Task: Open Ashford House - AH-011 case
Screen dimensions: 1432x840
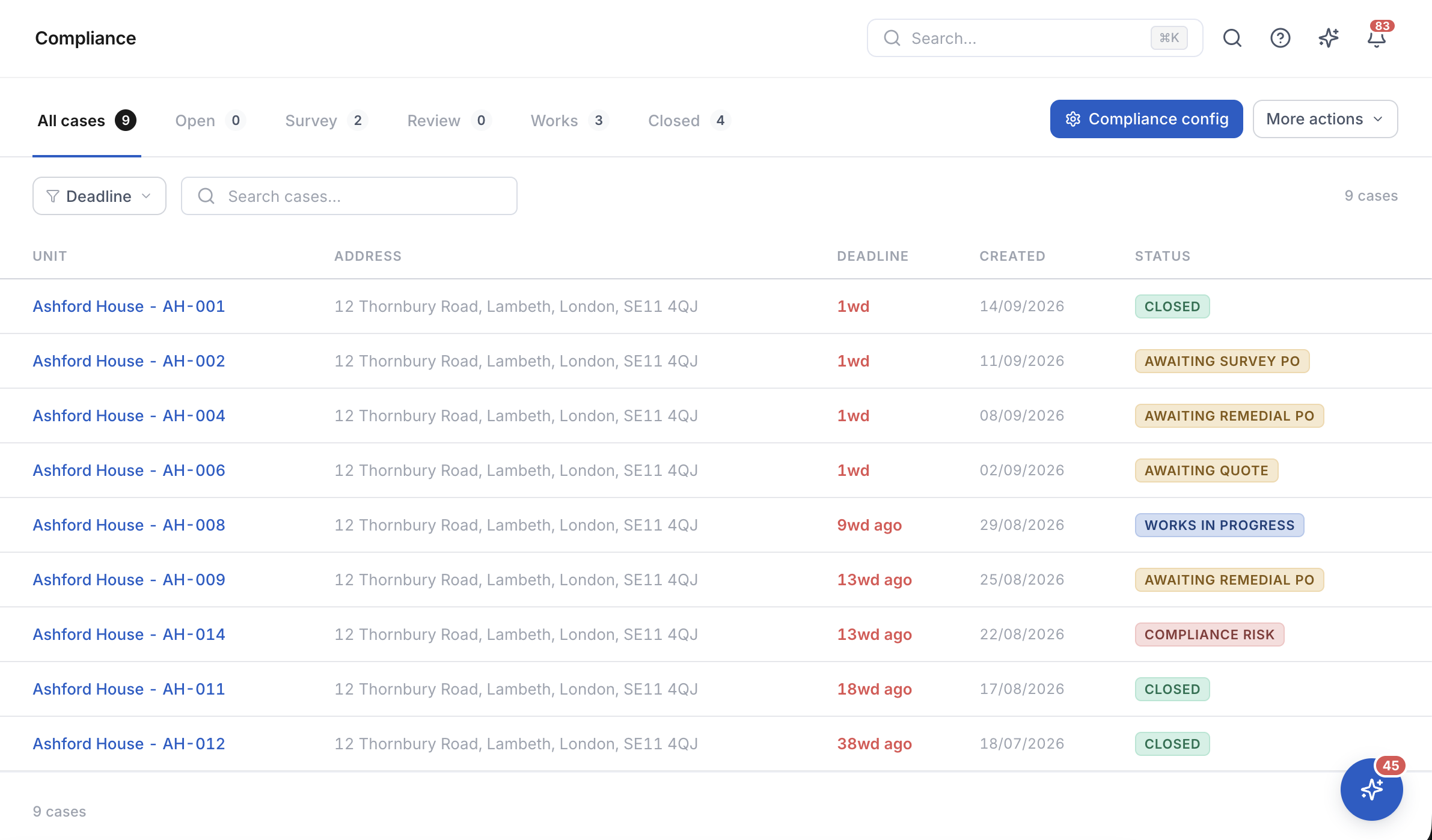Action: tap(129, 689)
